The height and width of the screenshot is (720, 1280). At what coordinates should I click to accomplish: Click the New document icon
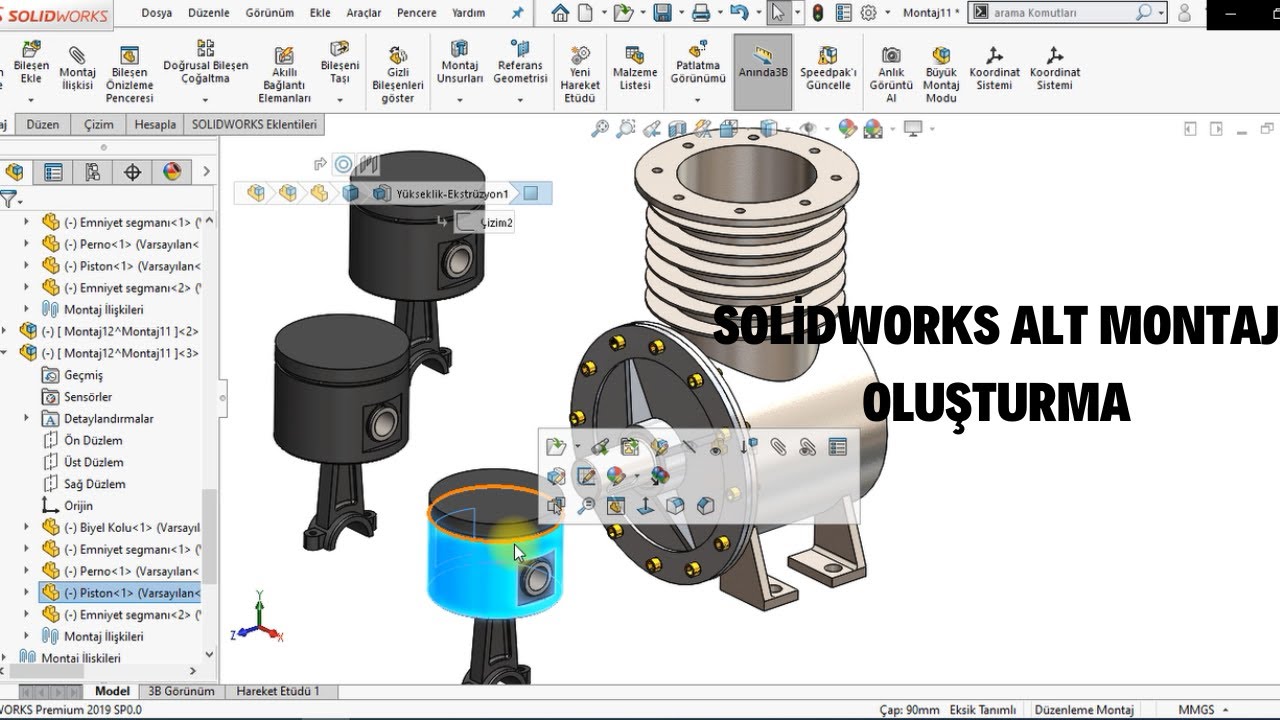coord(585,13)
